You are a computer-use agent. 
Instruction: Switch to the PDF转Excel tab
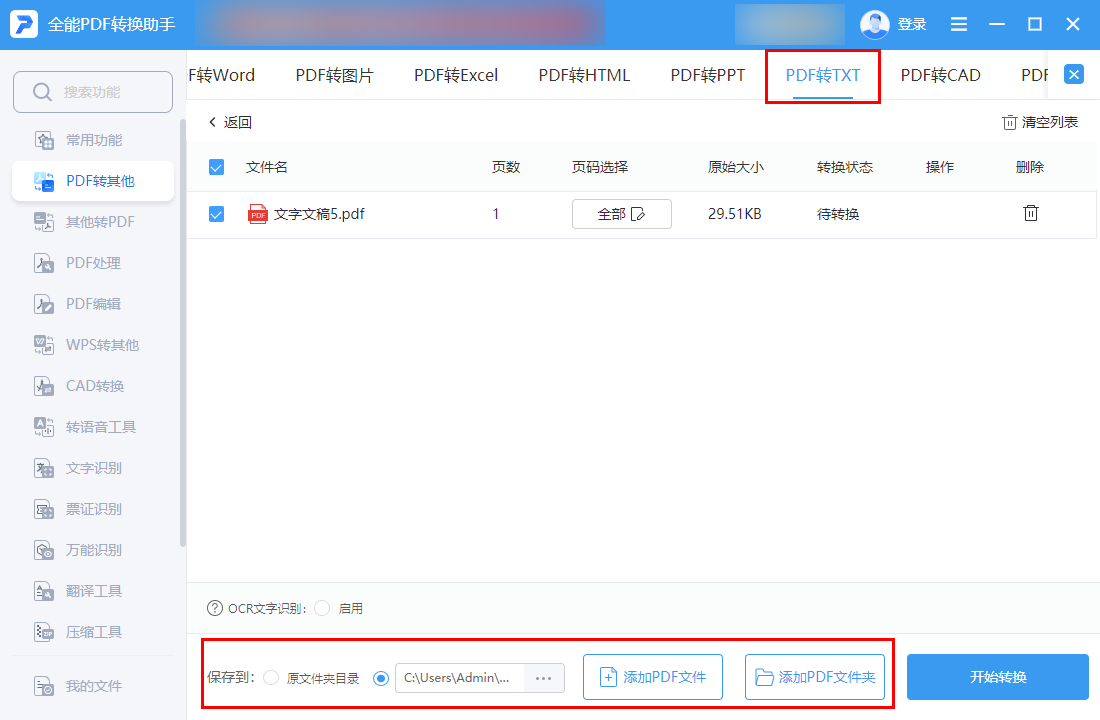point(455,74)
